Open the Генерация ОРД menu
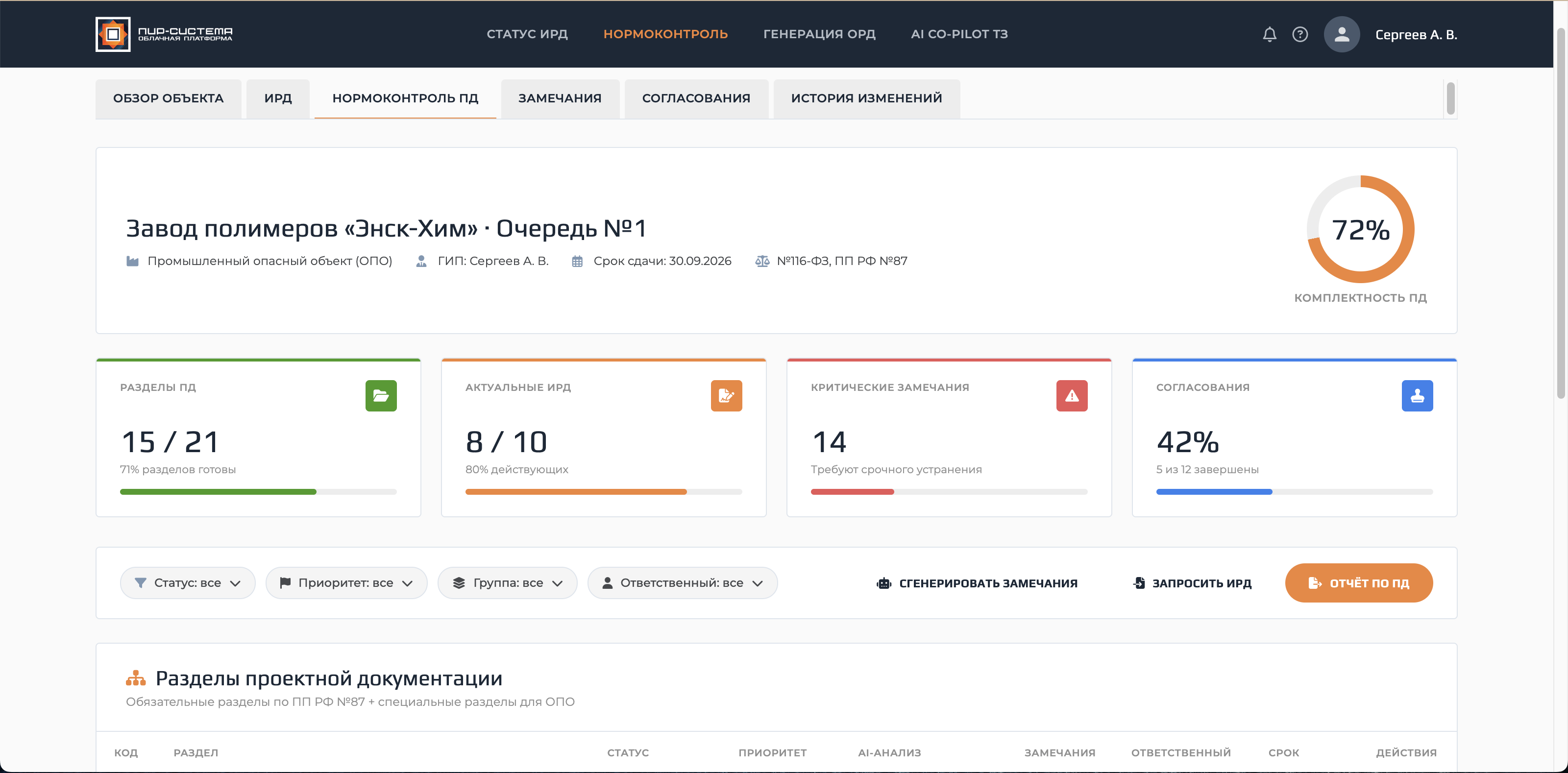This screenshot has height=773, width=1568. (x=819, y=34)
